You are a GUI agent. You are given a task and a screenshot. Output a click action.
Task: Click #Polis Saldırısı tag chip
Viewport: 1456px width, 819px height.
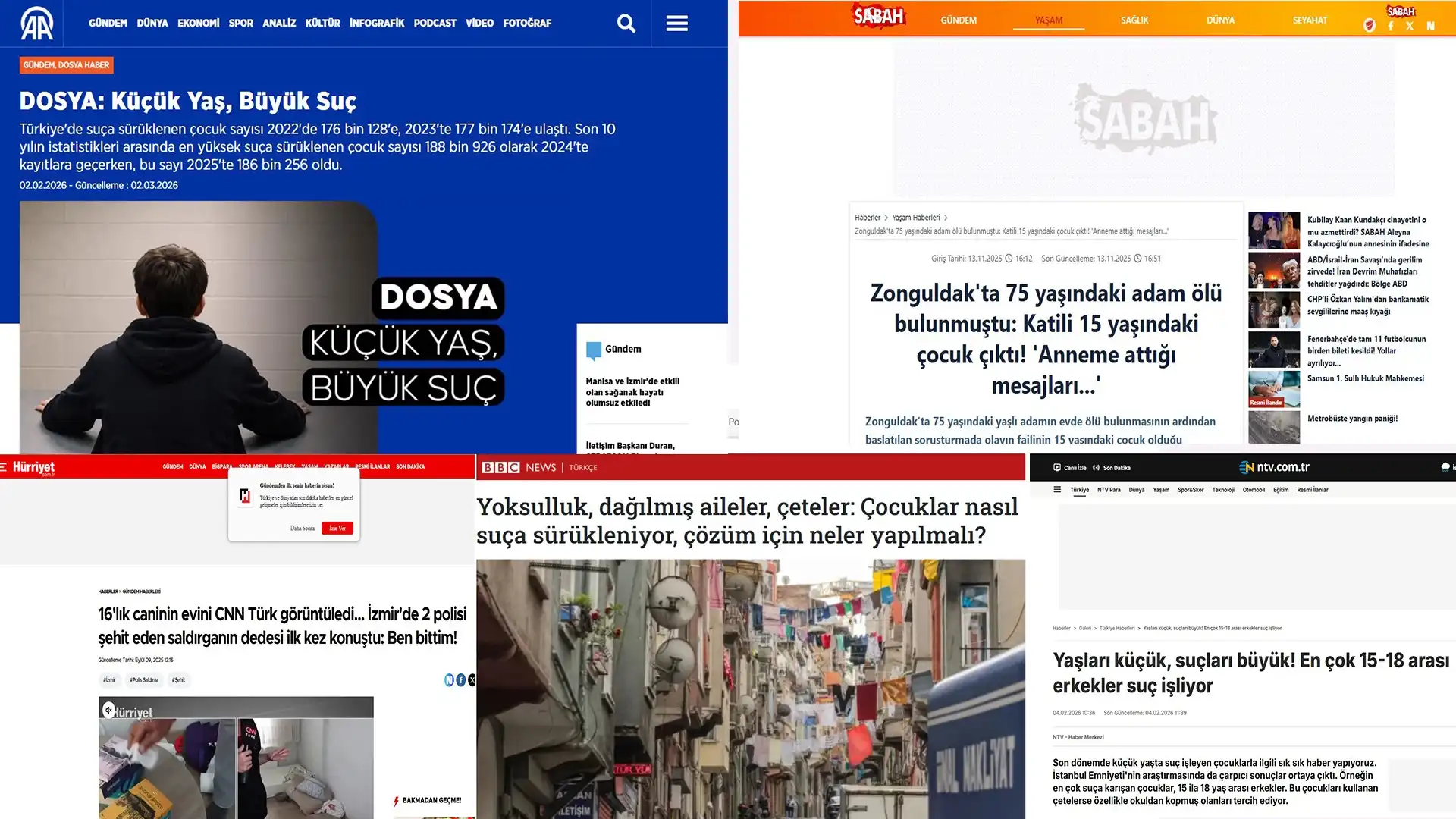click(x=143, y=680)
